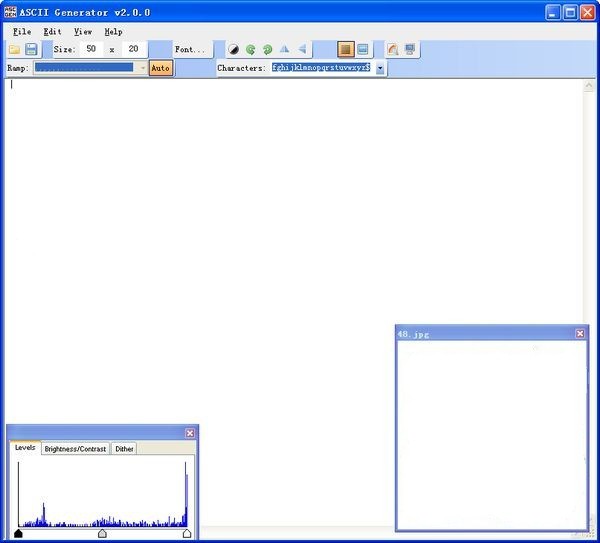600x543 pixels.
Task: Toggle the orange-highlighted brown square view button
Action: 346,49
